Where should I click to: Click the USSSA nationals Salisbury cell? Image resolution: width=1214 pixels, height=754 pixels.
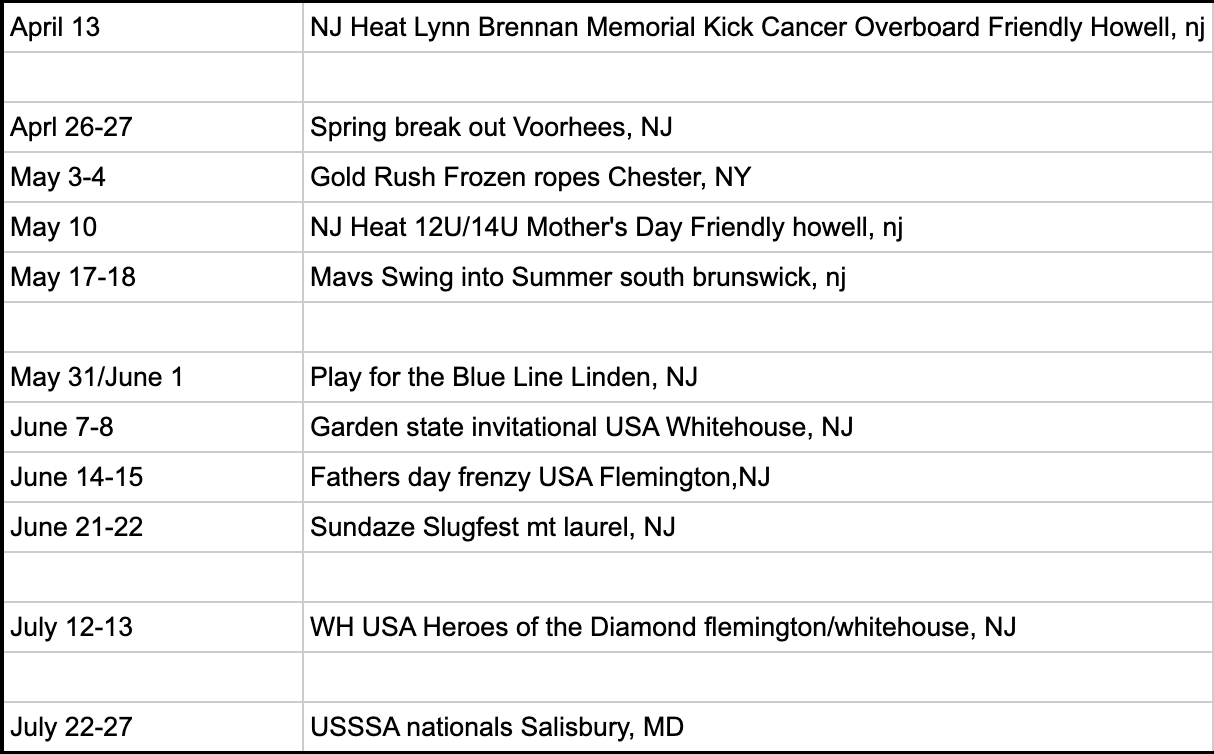click(x=757, y=726)
